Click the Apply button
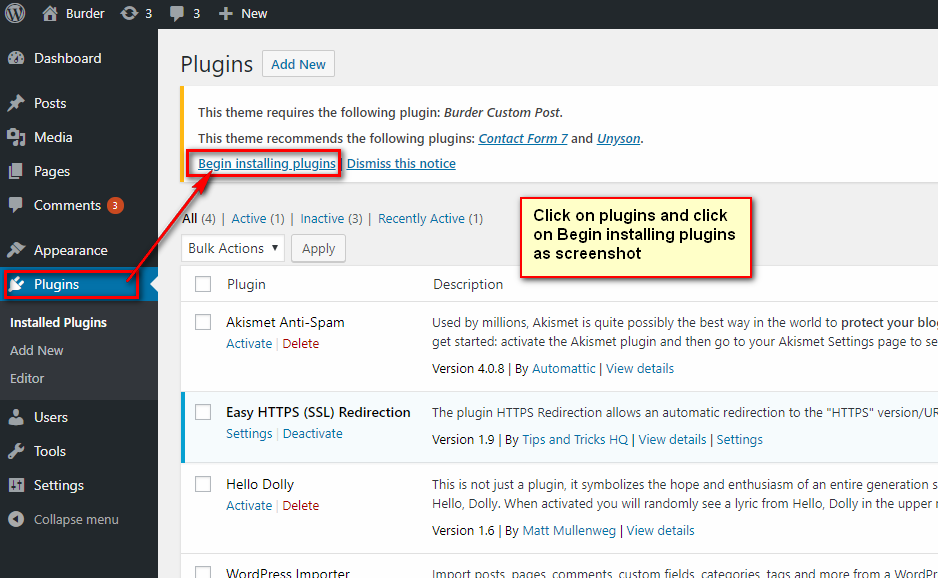 pyautogui.click(x=318, y=248)
